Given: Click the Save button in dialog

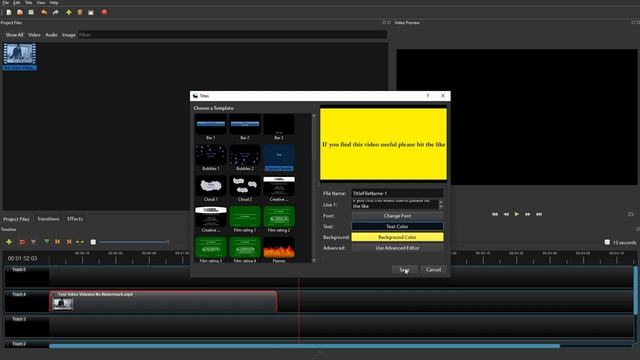Looking at the screenshot, I should [x=404, y=270].
